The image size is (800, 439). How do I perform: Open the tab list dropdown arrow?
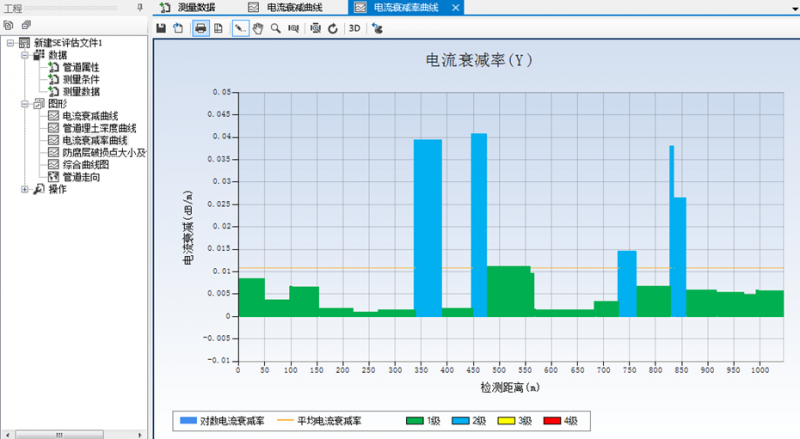tap(794, 9)
